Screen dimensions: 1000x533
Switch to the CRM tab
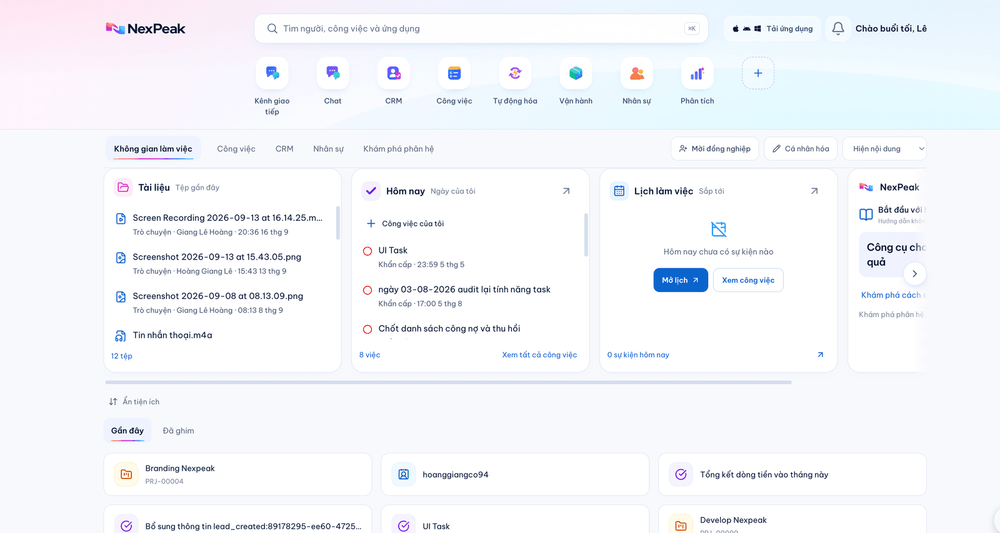point(284,149)
